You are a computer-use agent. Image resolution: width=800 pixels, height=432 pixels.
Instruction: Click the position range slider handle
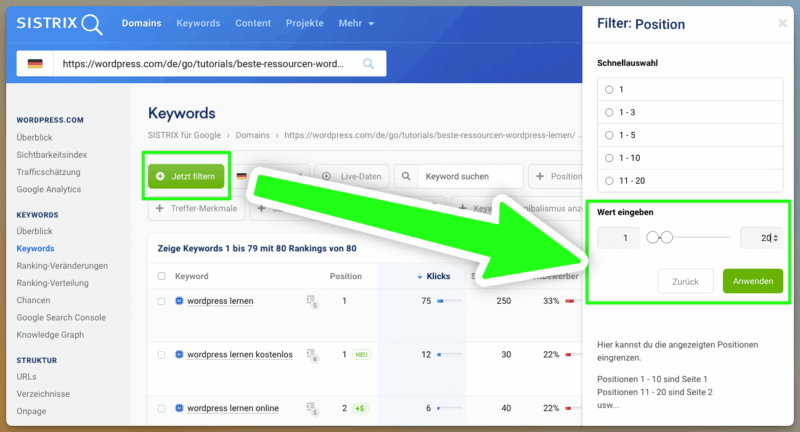click(667, 238)
